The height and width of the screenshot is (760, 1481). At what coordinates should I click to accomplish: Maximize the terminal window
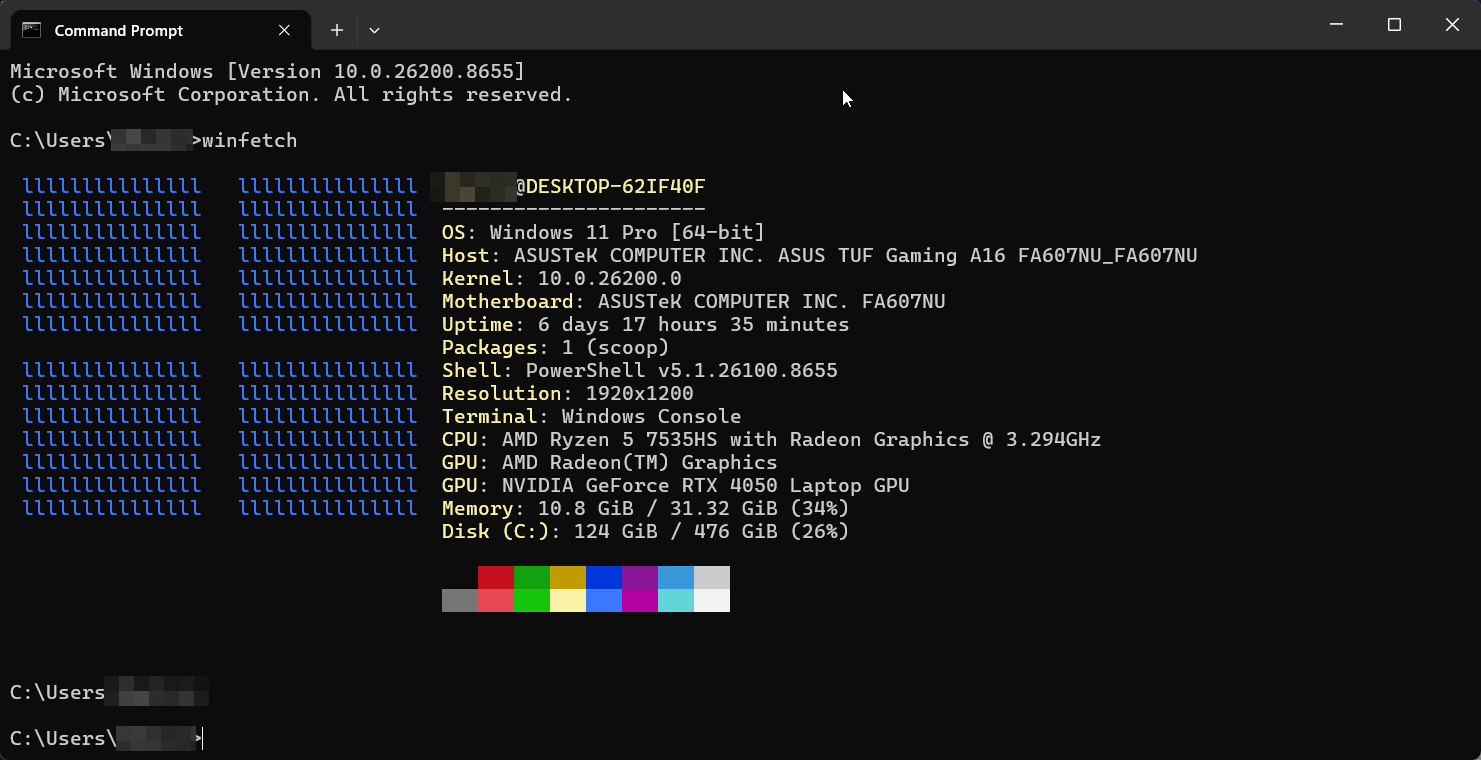click(1394, 25)
